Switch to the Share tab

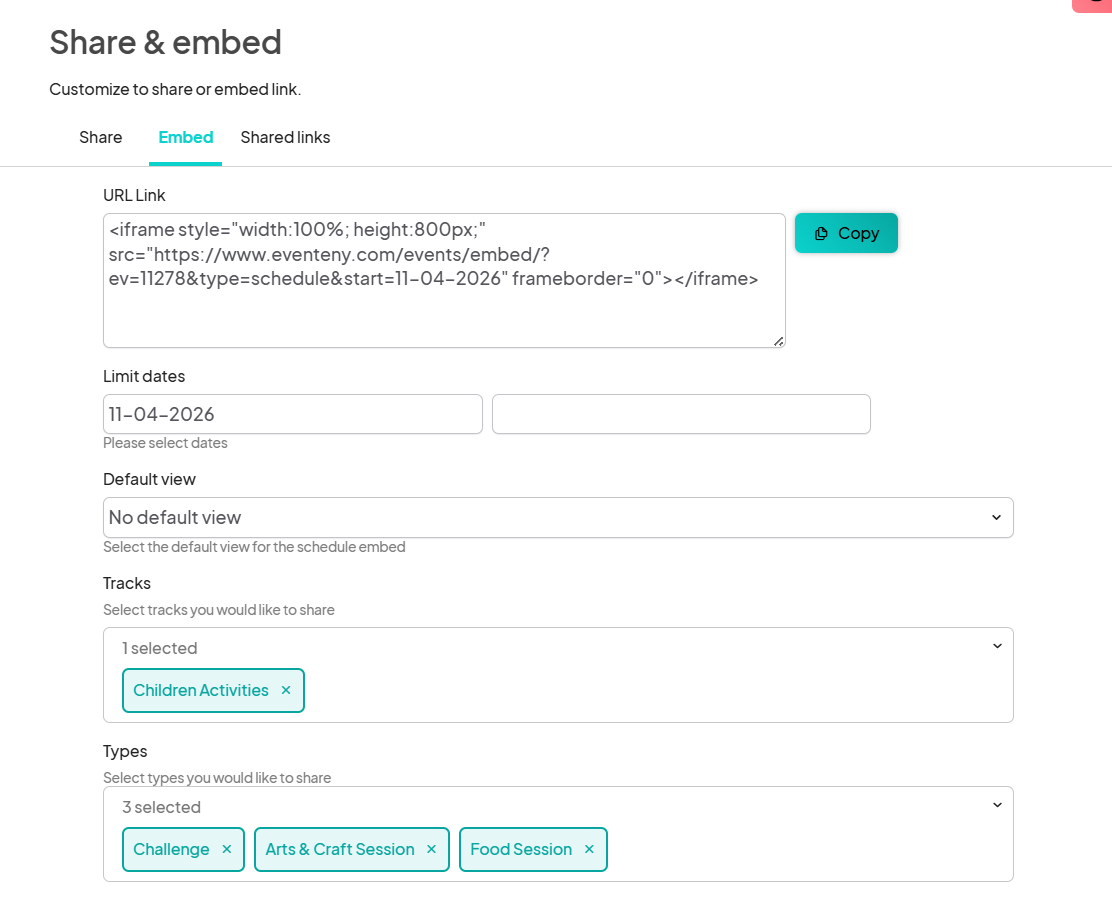[x=101, y=137]
